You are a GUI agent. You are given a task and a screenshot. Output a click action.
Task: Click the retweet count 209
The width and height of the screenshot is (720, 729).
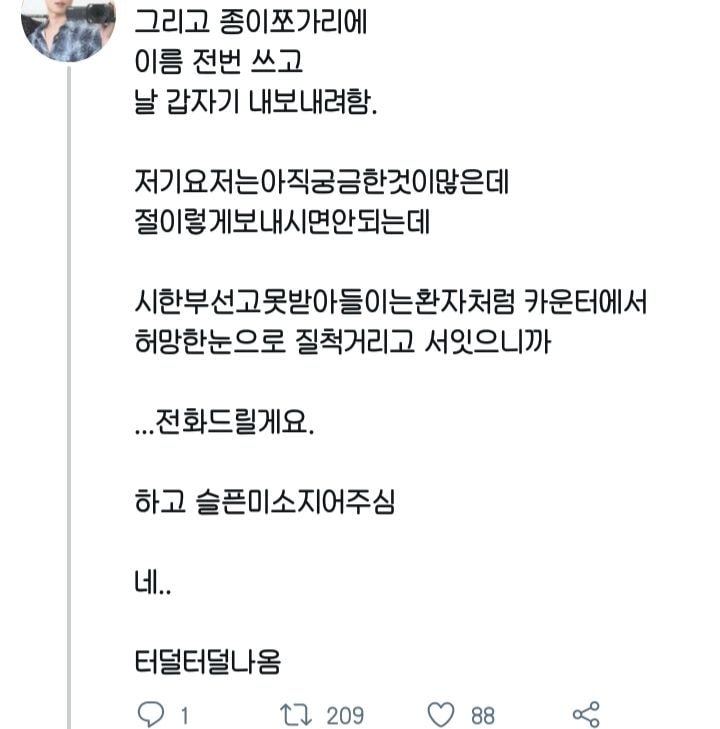coord(345,715)
